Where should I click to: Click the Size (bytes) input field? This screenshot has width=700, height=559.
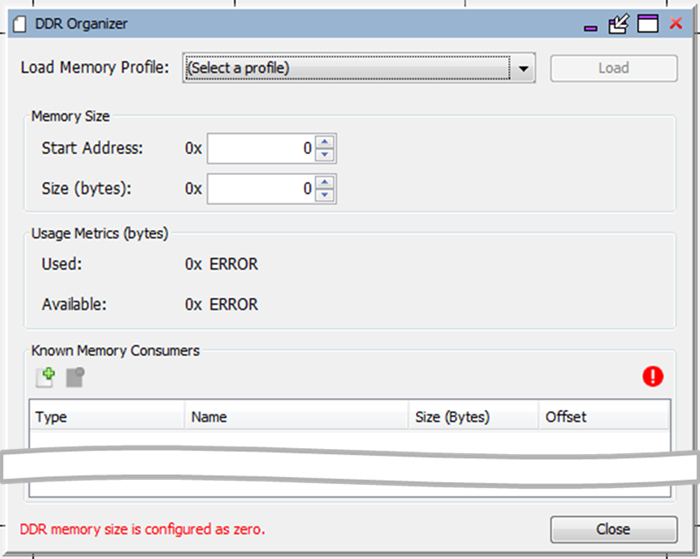click(x=262, y=188)
